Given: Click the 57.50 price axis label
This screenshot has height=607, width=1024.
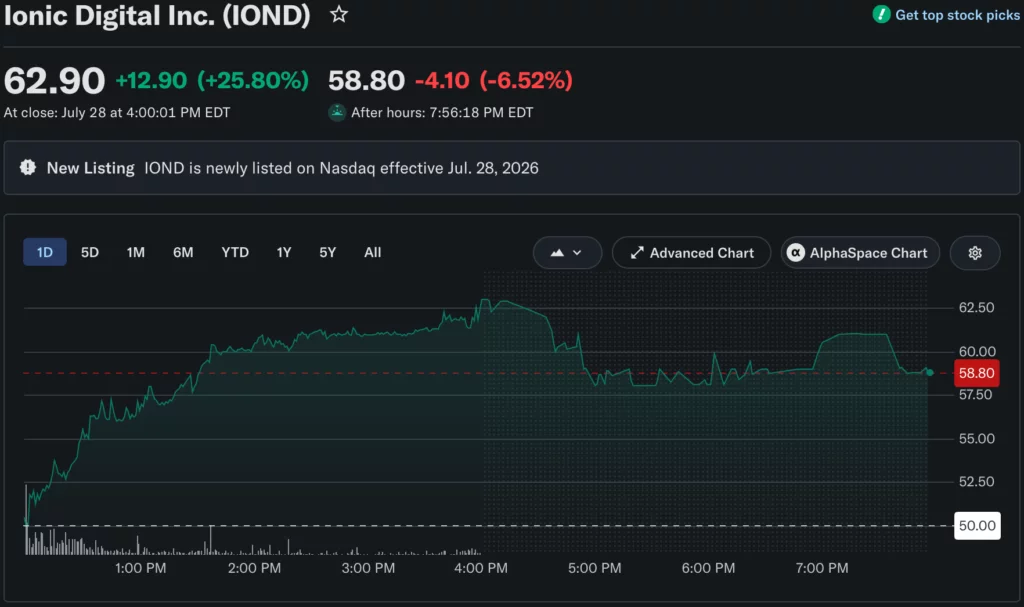Looking at the screenshot, I should click(x=975, y=395).
